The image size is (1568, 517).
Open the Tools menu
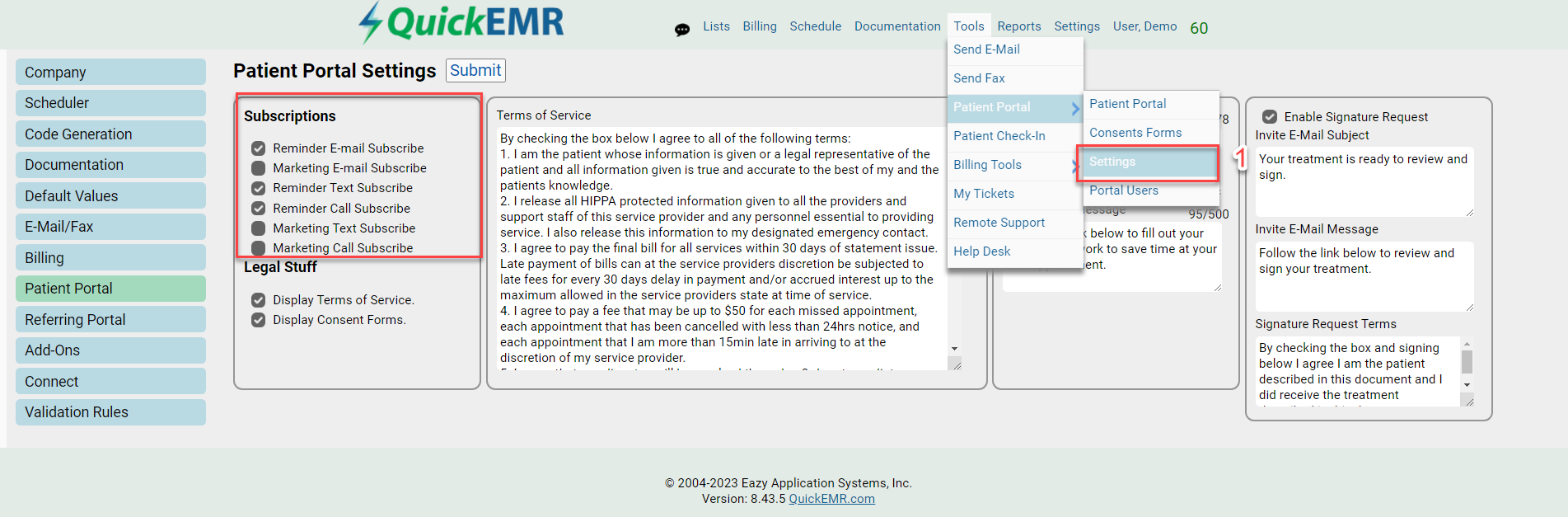969,26
